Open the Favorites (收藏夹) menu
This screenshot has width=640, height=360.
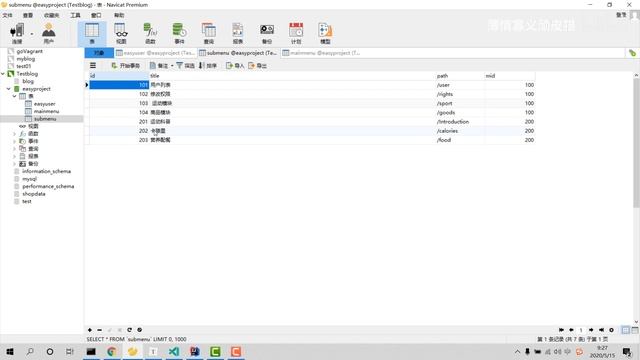point(51,15)
